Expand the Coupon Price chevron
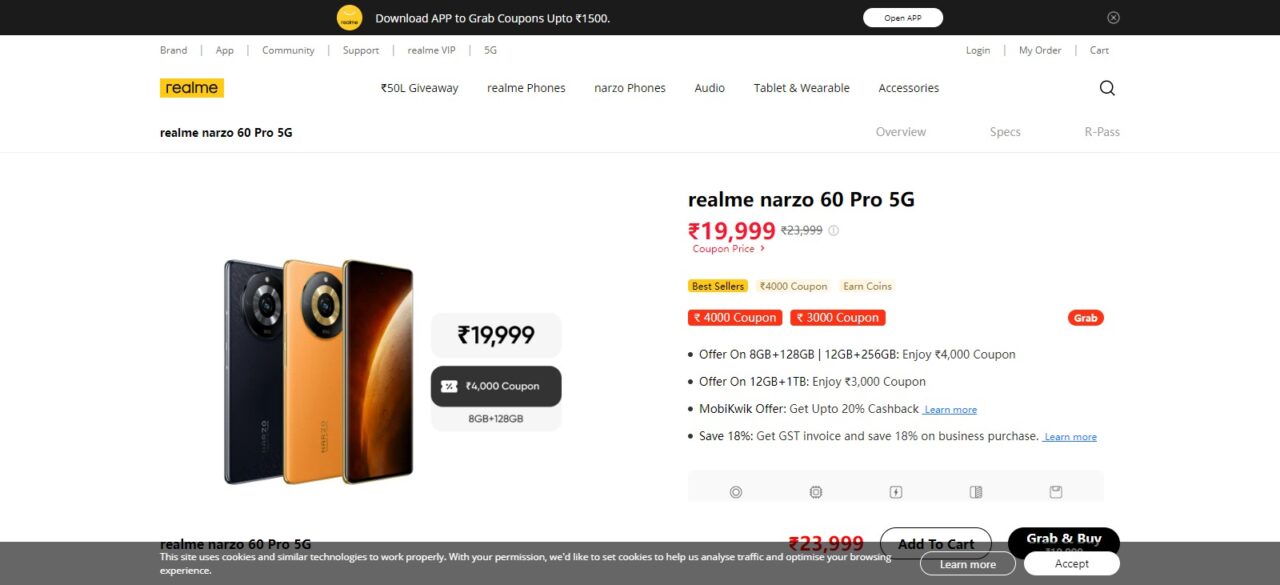 pyautogui.click(x=763, y=248)
